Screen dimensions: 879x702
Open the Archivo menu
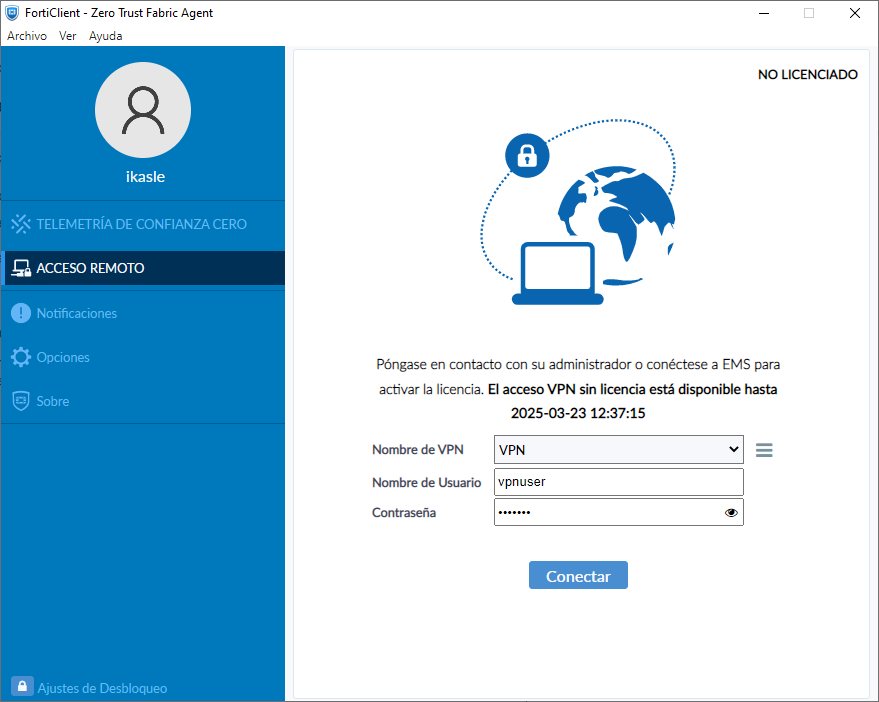[27, 36]
